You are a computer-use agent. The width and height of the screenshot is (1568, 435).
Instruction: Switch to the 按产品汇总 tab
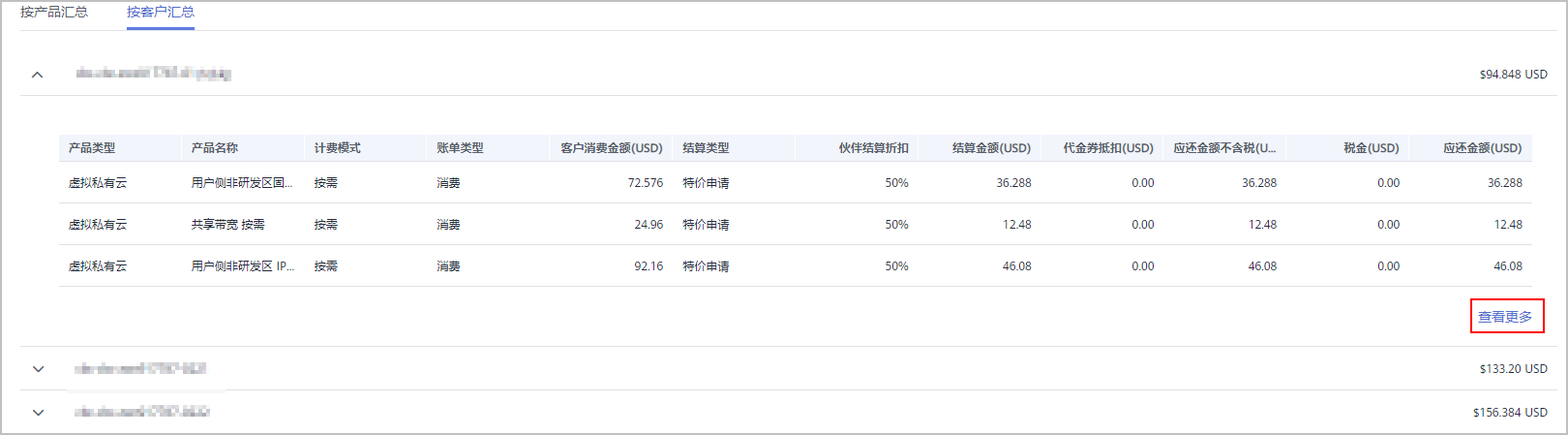tap(54, 13)
